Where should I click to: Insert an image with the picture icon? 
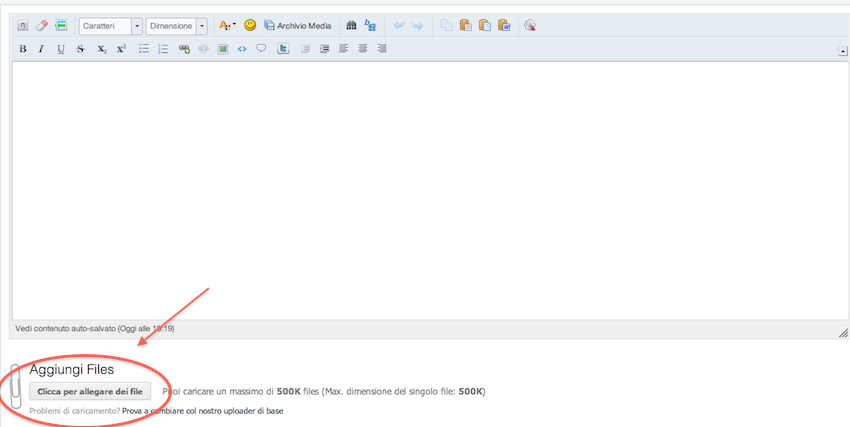pos(223,49)
